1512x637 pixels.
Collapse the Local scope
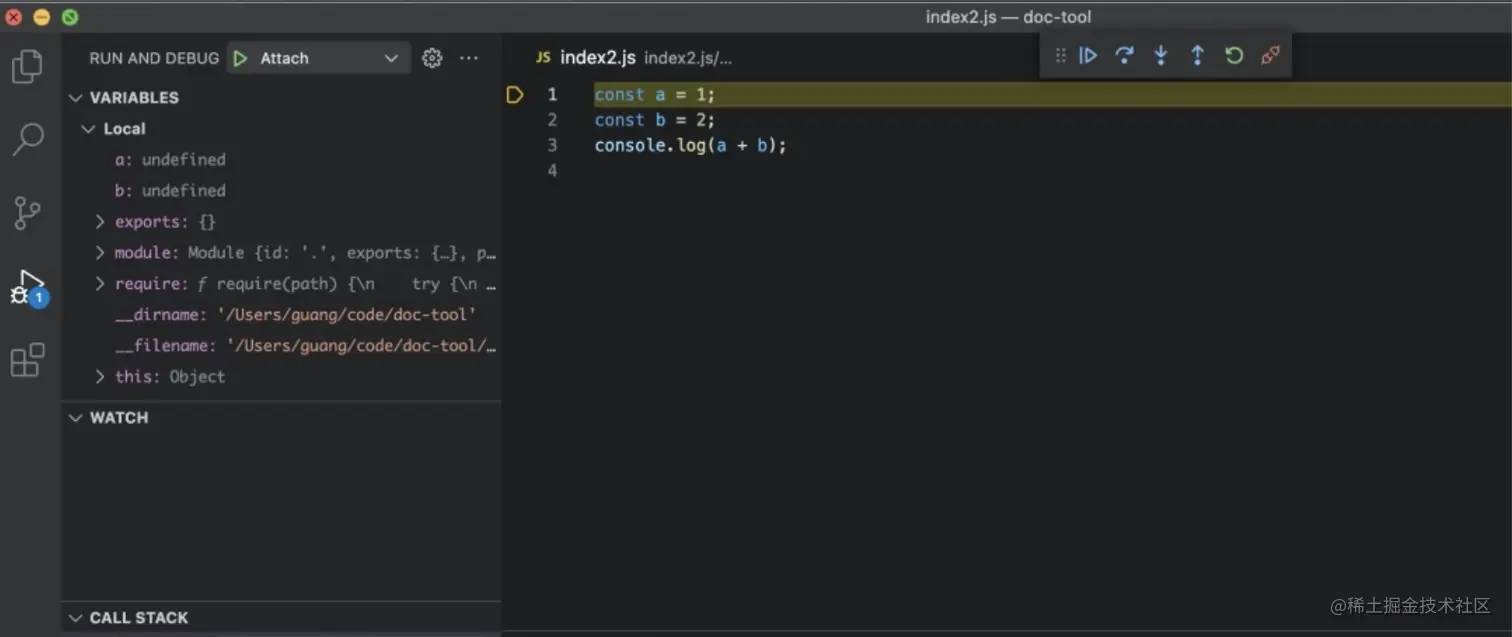(89, 129)
